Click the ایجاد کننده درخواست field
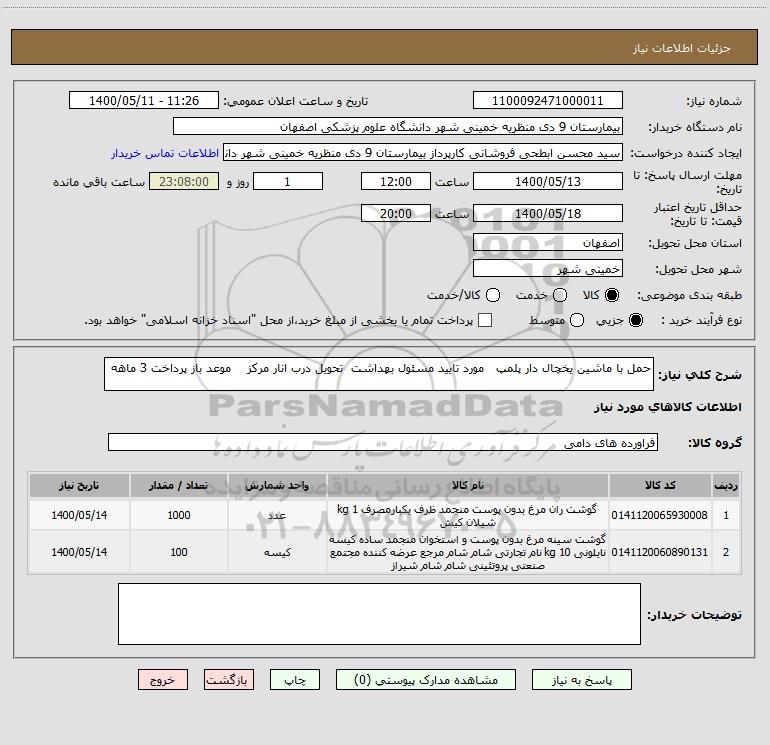This screenshot has width=770, height=745. pos(423,152)
